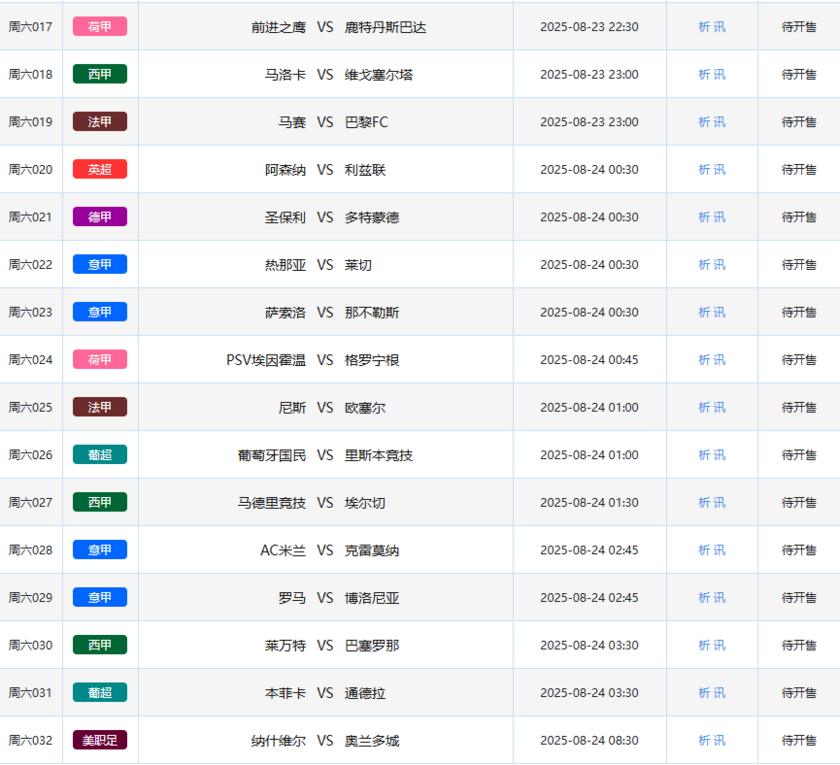Click the match ID 周六029
The width and height of the screenshot is (840, 765).
(x=31, y=598)
